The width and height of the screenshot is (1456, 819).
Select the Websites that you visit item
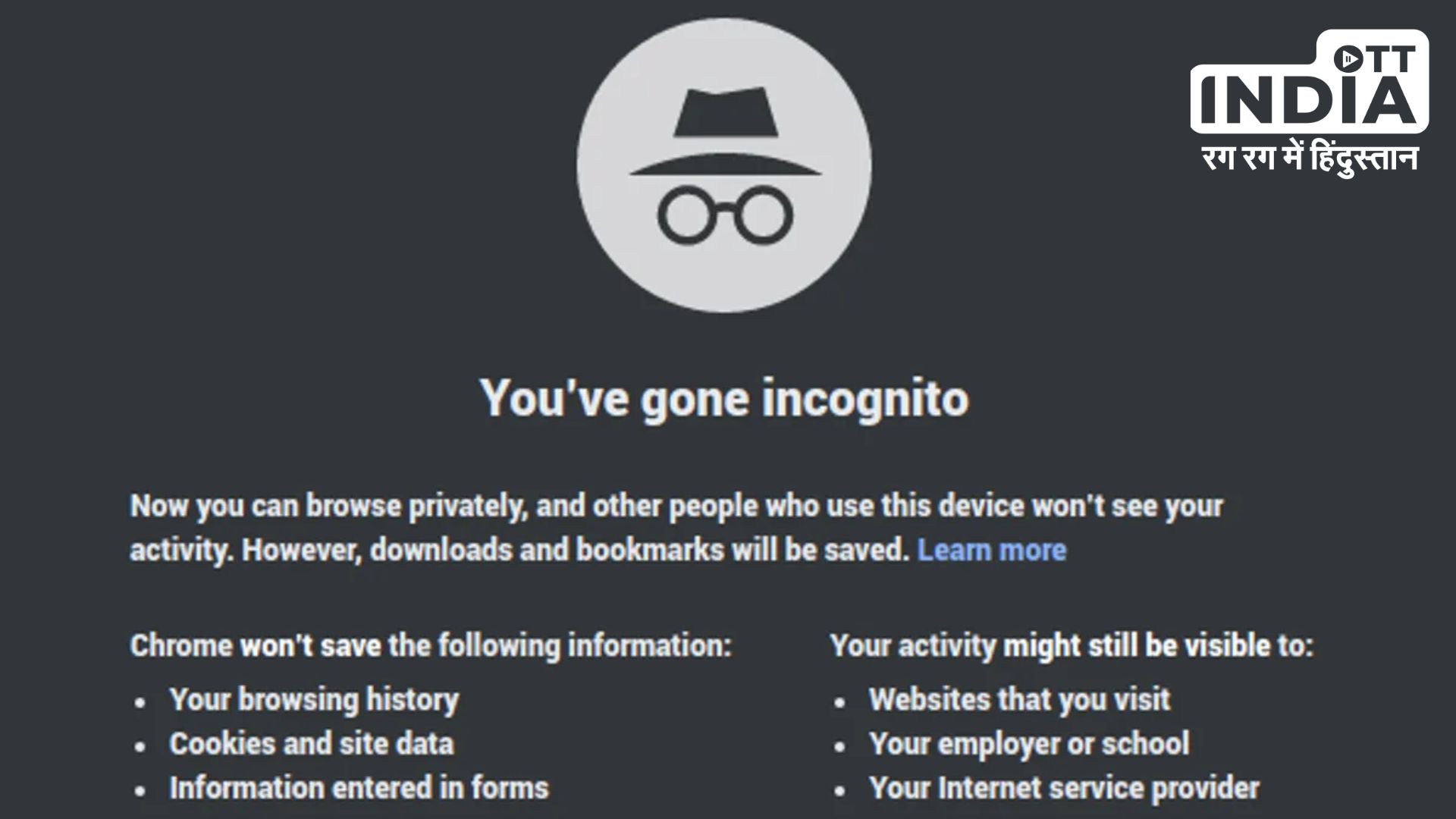click(x=1019, y=700)
